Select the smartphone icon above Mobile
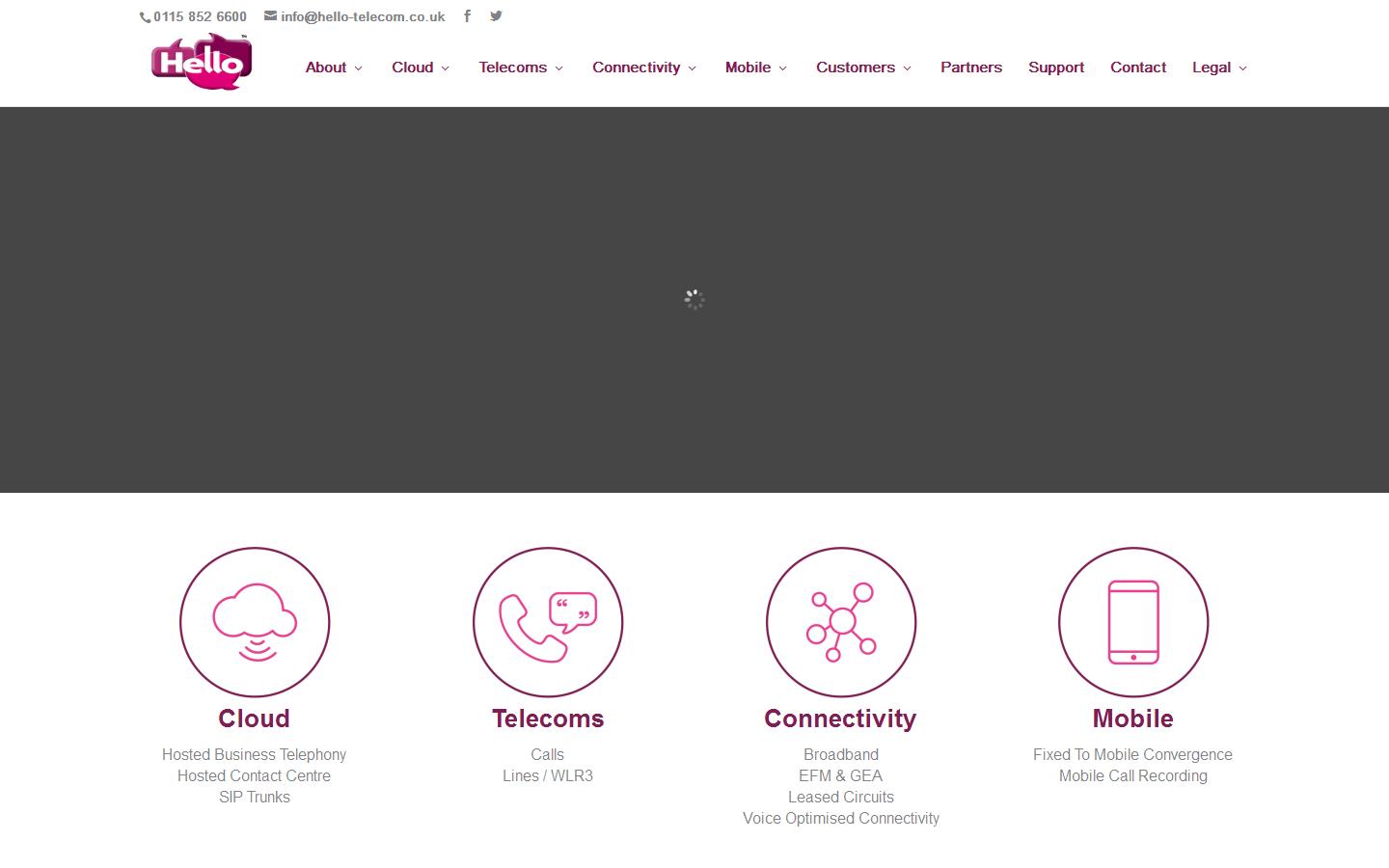The height and width of the screenshot is (868, 1389). [x=1133, y=622]
